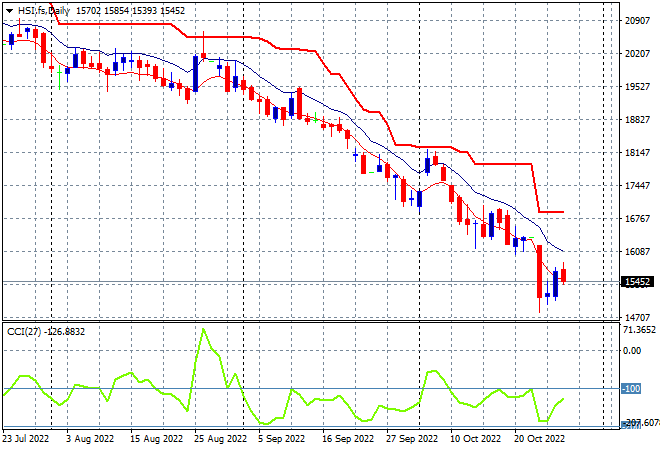
Task: Click the 14707 price axis label
Action: [x=637, y=317]
